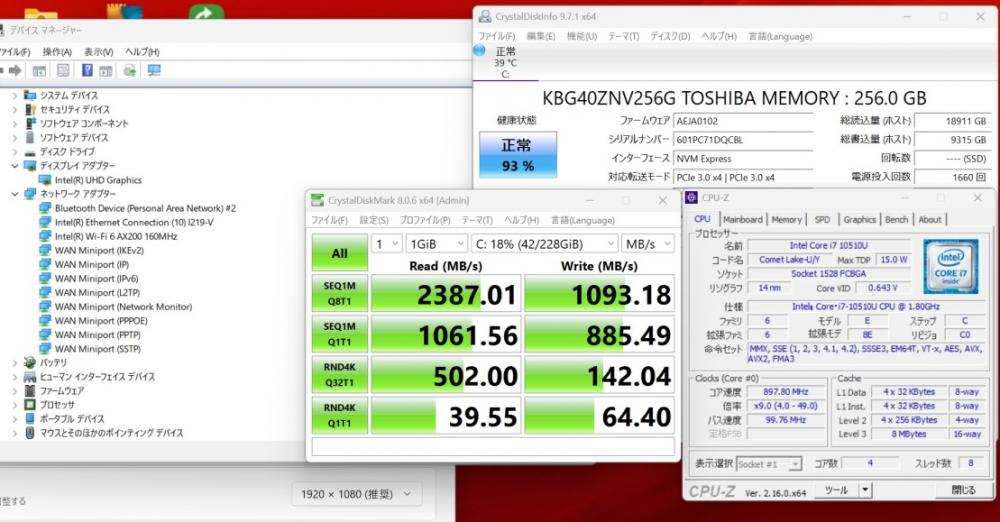
Task: Open the 1GiB test size dropdown
Action: (436, 244)
